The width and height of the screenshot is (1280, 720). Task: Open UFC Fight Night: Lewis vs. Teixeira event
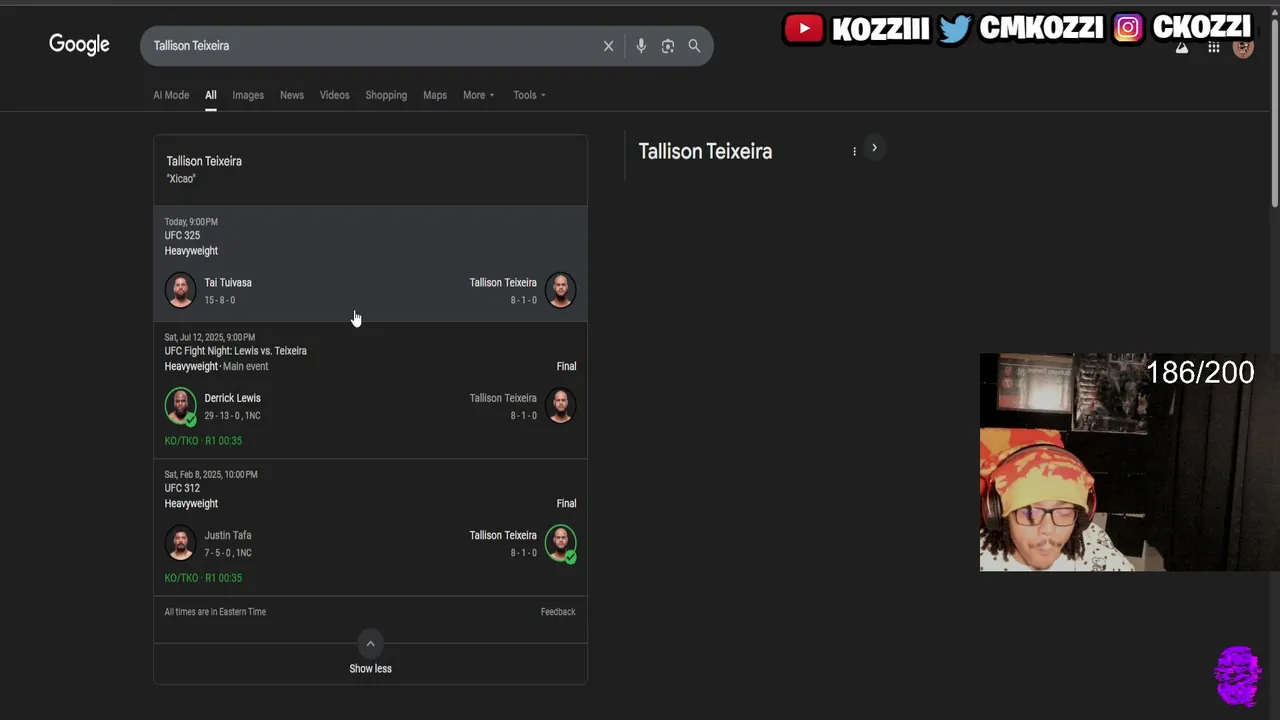[235, 351]
